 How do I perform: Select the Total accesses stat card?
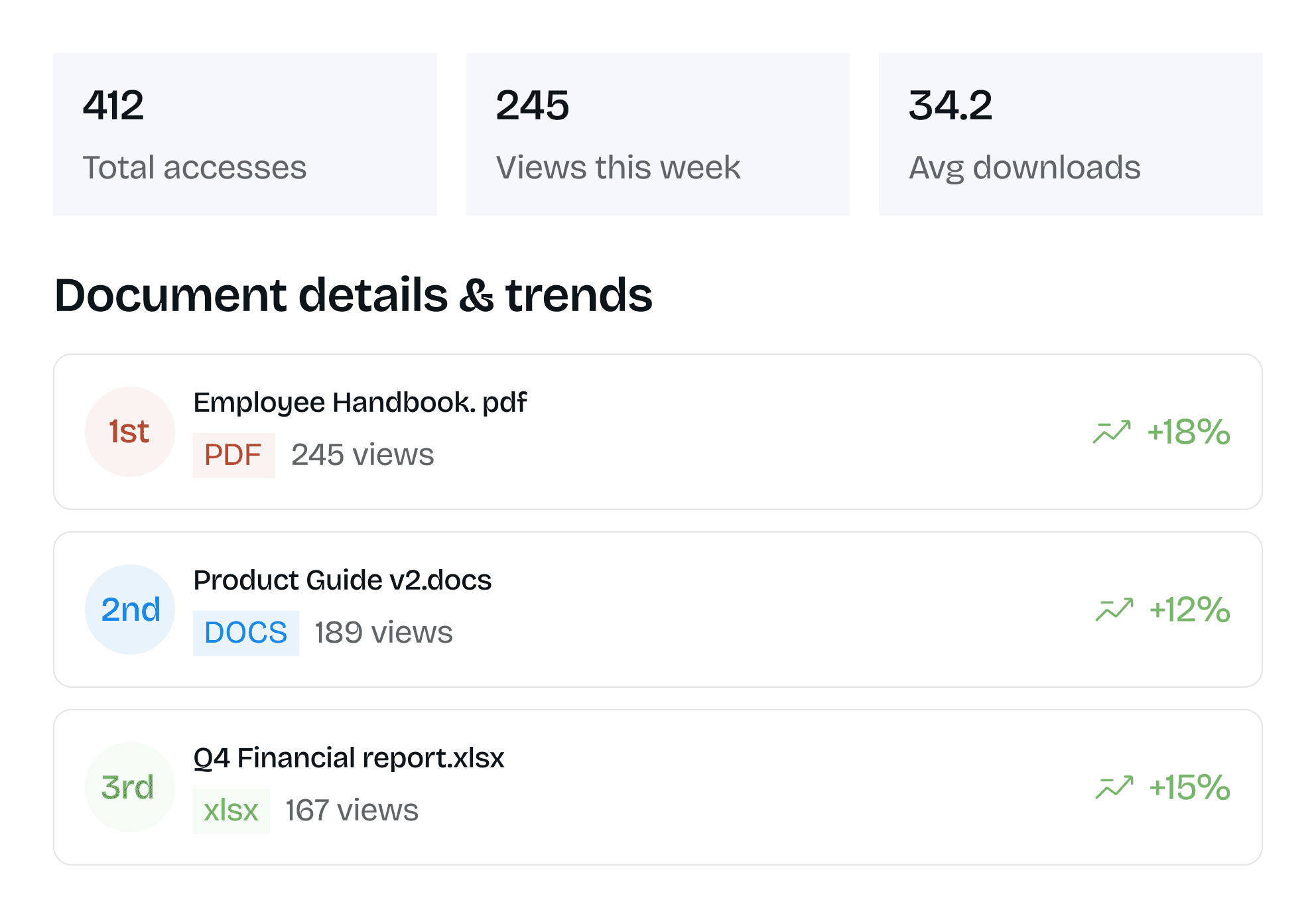(x=245, y=134)
